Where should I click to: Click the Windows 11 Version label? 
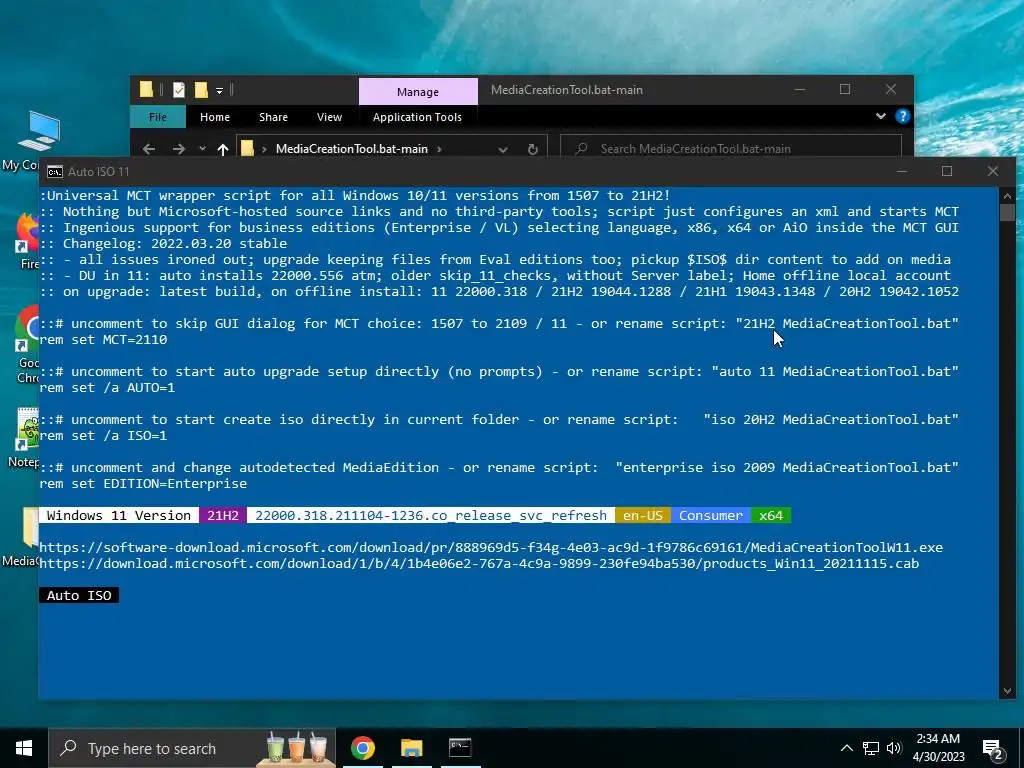coord(119,515)
